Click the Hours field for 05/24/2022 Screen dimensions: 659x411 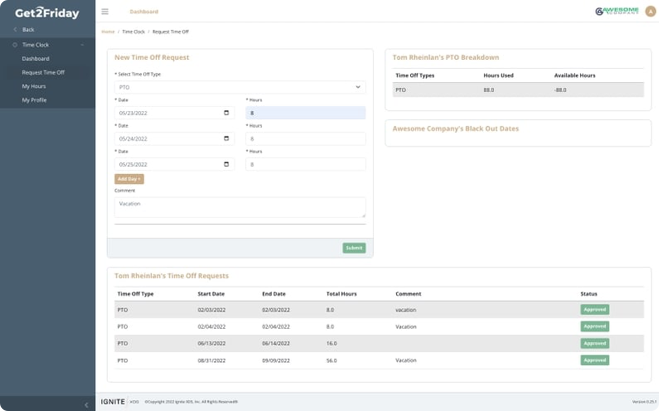click(306, 139)
